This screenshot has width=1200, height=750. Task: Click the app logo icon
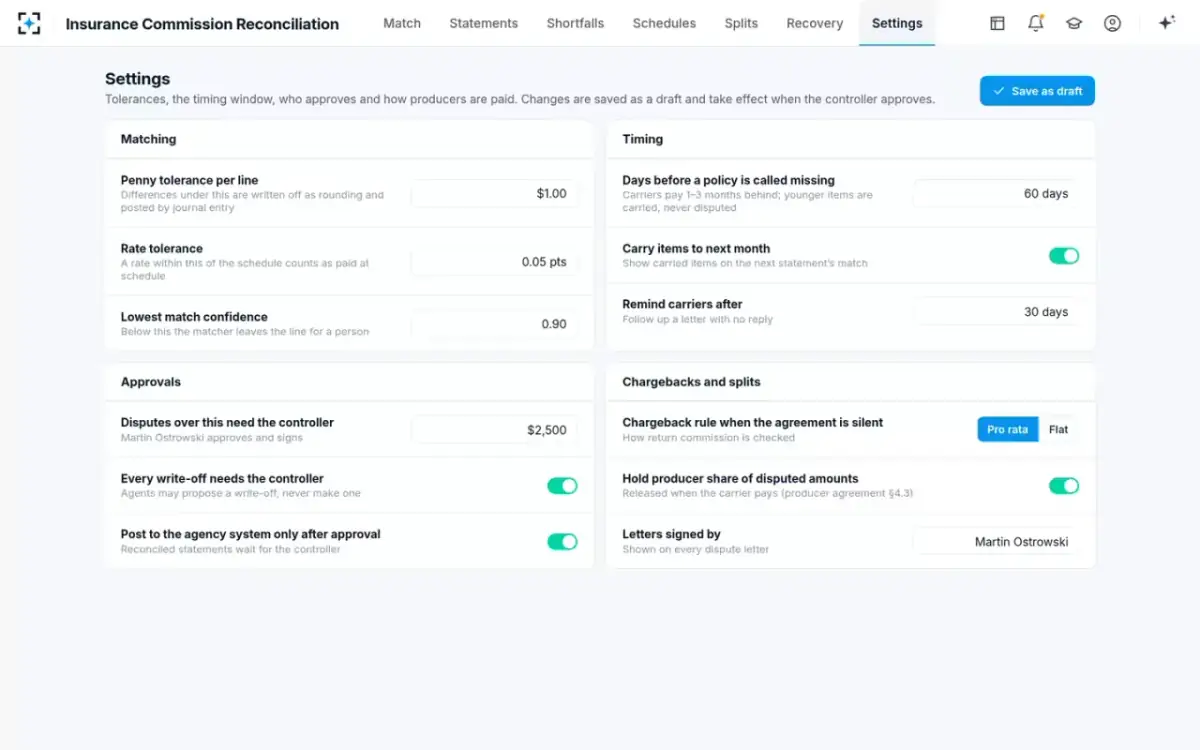pos(29,23)
